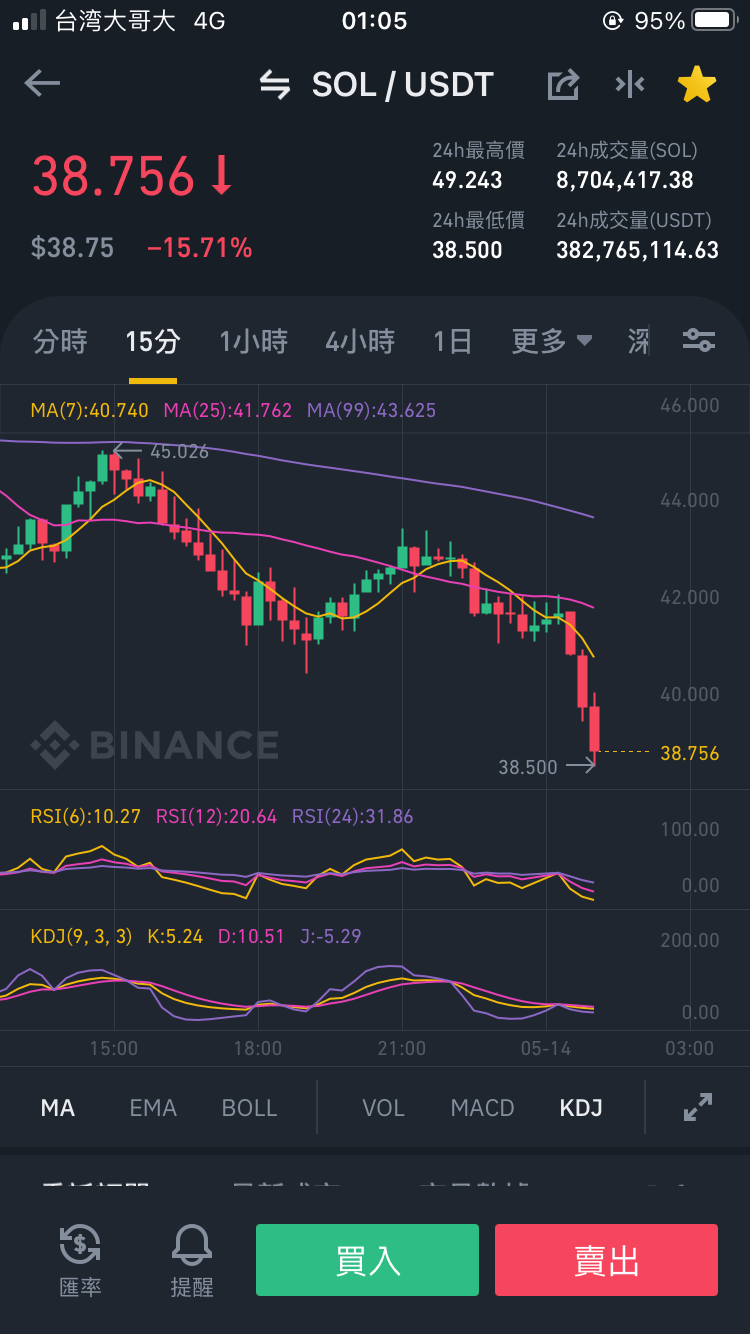
Task: Expand the 更多 timeframe dropdown
Action: [x=552, y=341]
